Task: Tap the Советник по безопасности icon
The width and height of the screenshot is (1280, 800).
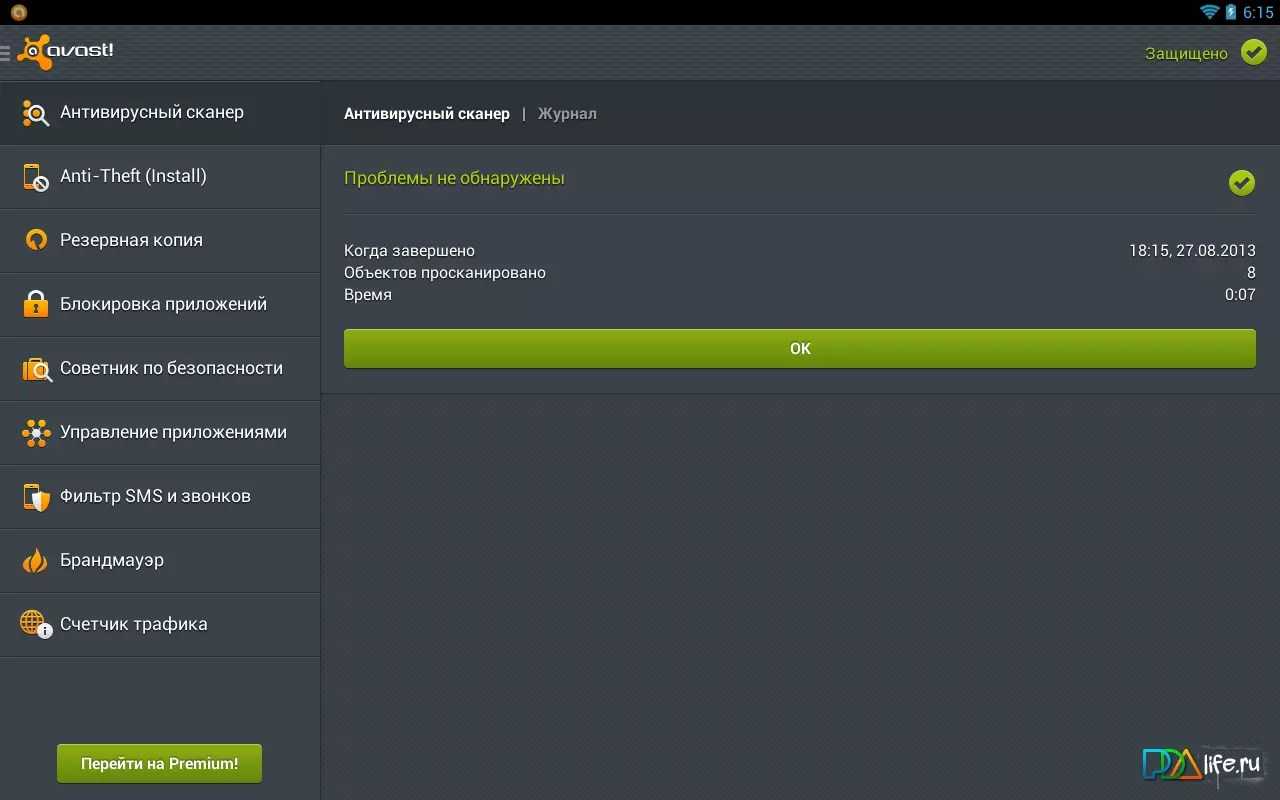Action: pyautogui.click(x=36, y=369)
